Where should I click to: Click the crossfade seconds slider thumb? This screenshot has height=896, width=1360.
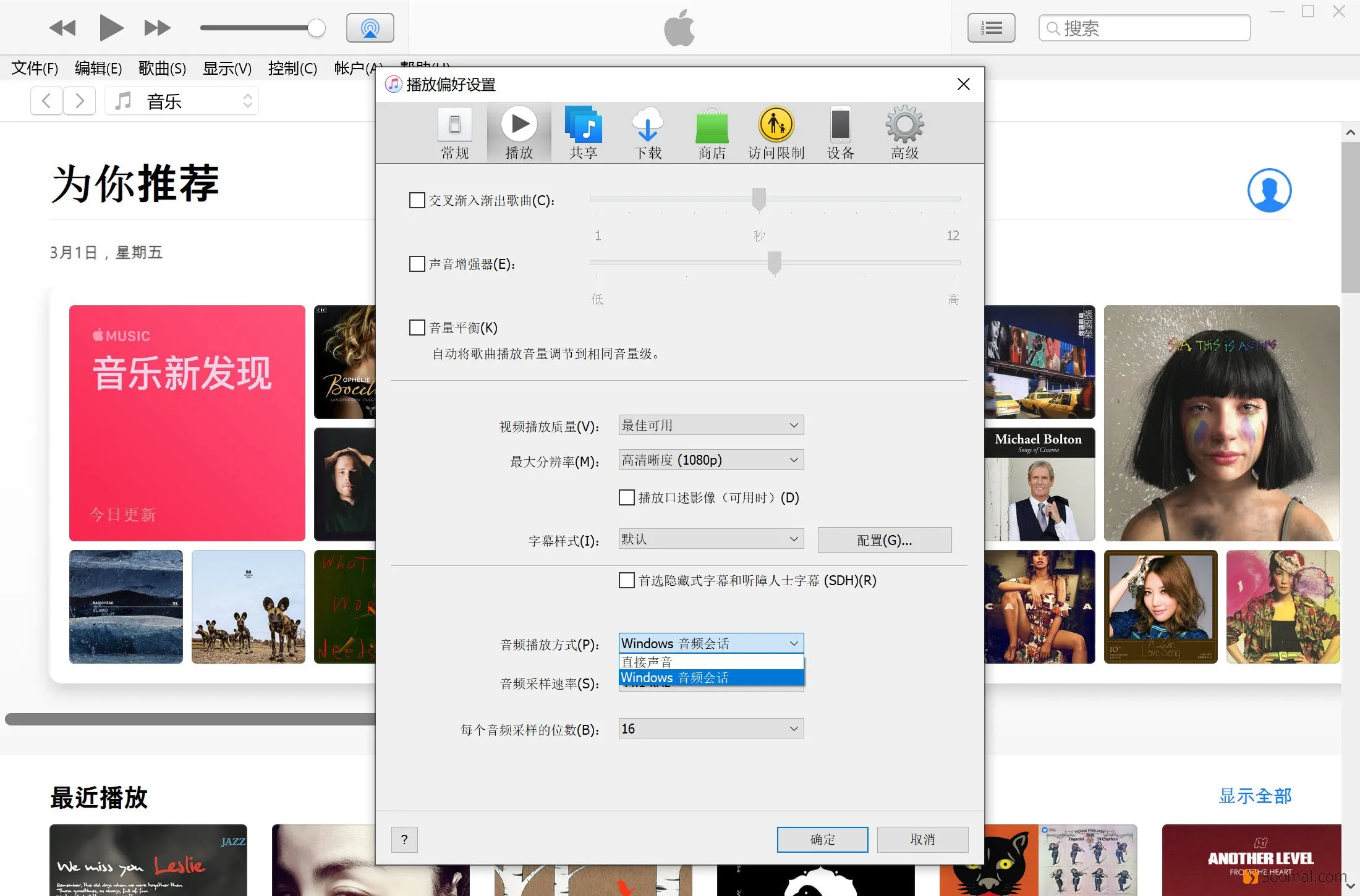pos(759,199)
